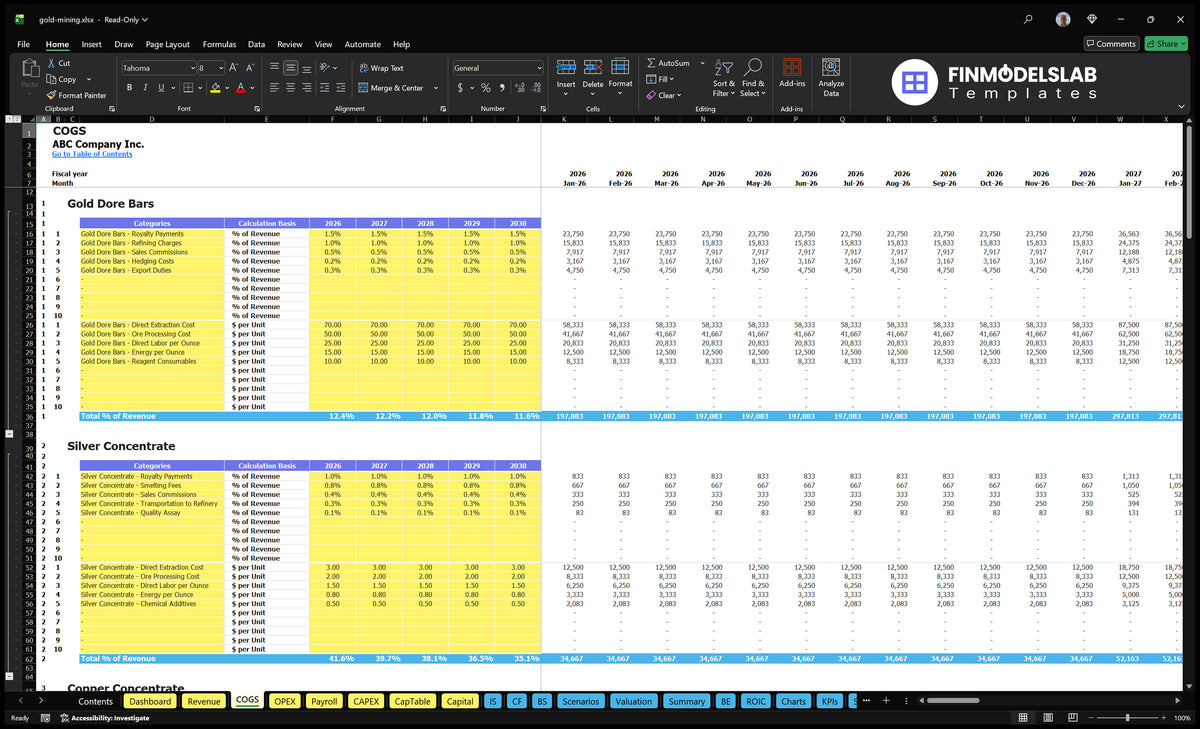Image resolution: width=1200 pixels, height=729 pixels.
Task: Click the Cut icon
Action: click(52, 63)
